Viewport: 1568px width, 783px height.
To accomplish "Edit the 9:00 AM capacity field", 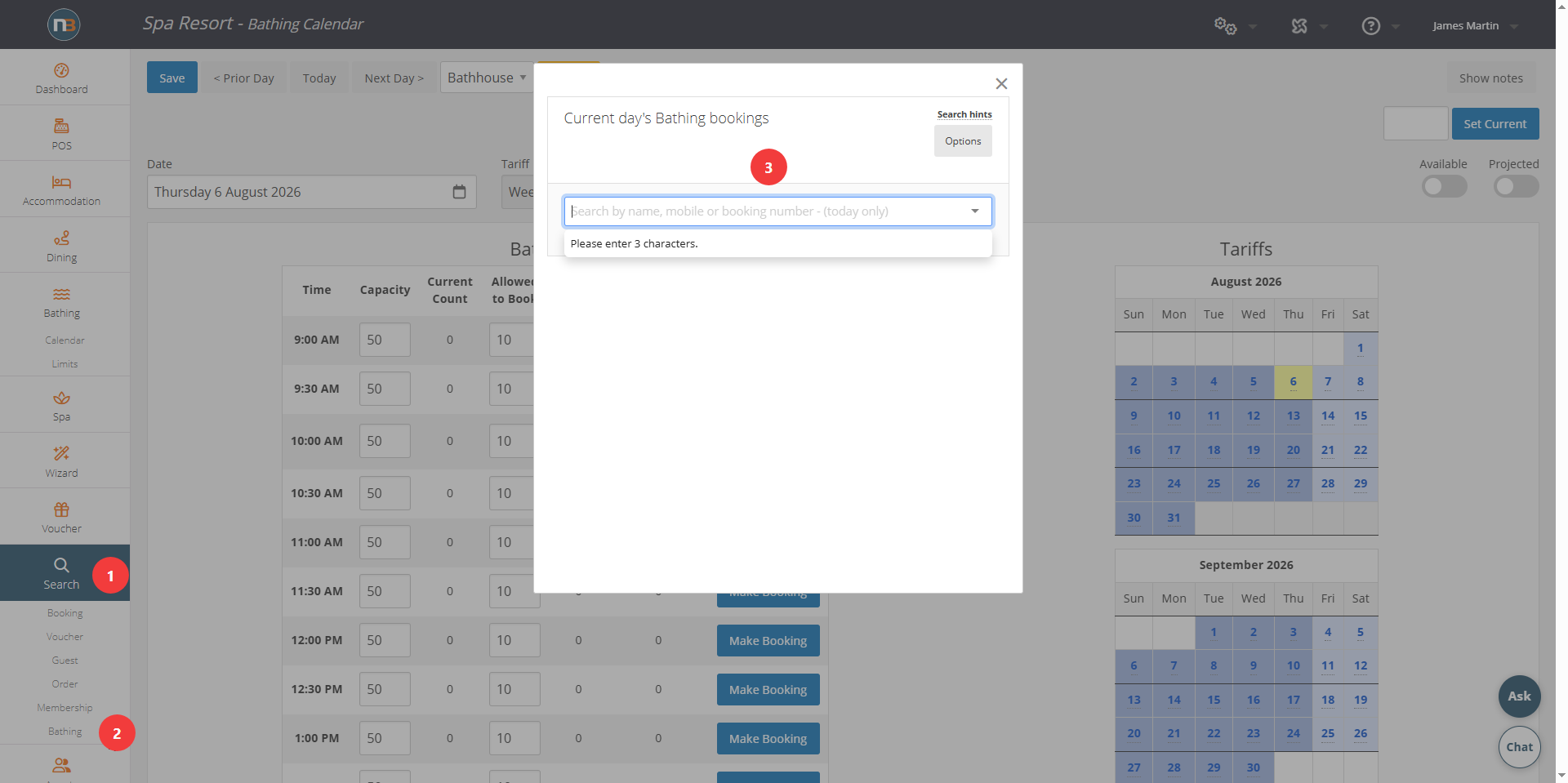I will pos(385,340).
